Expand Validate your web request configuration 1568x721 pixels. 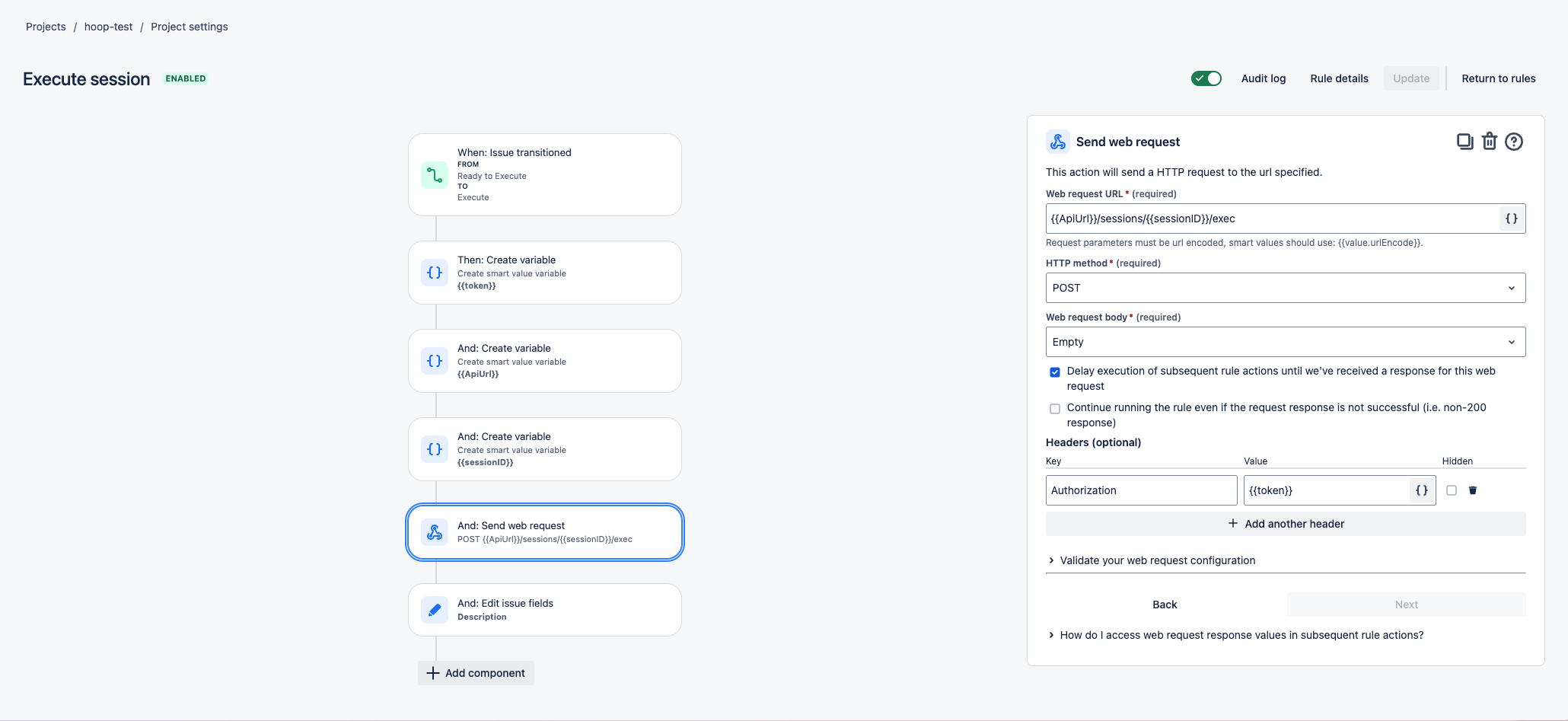[1157, 560]
